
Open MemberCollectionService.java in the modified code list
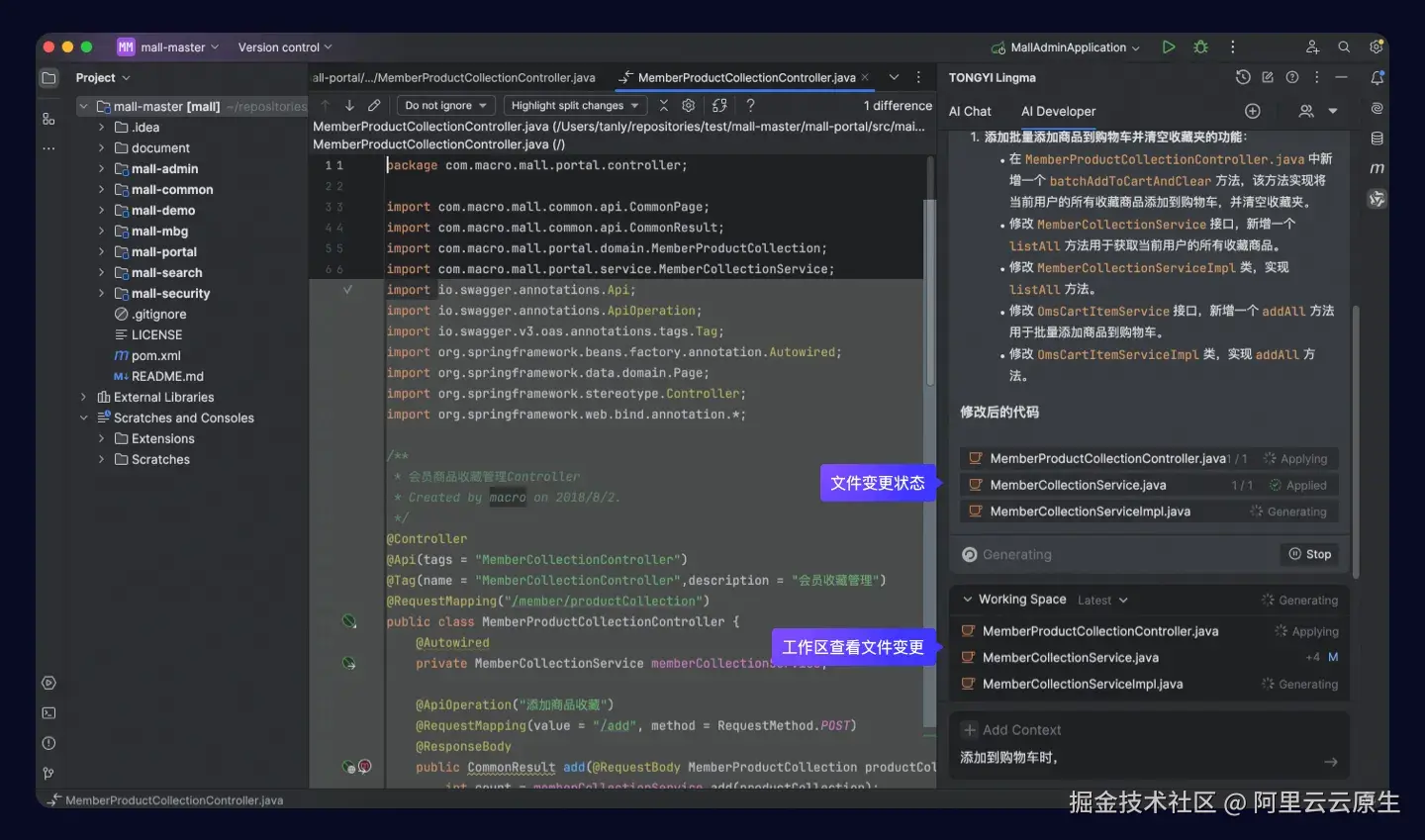1149,485
